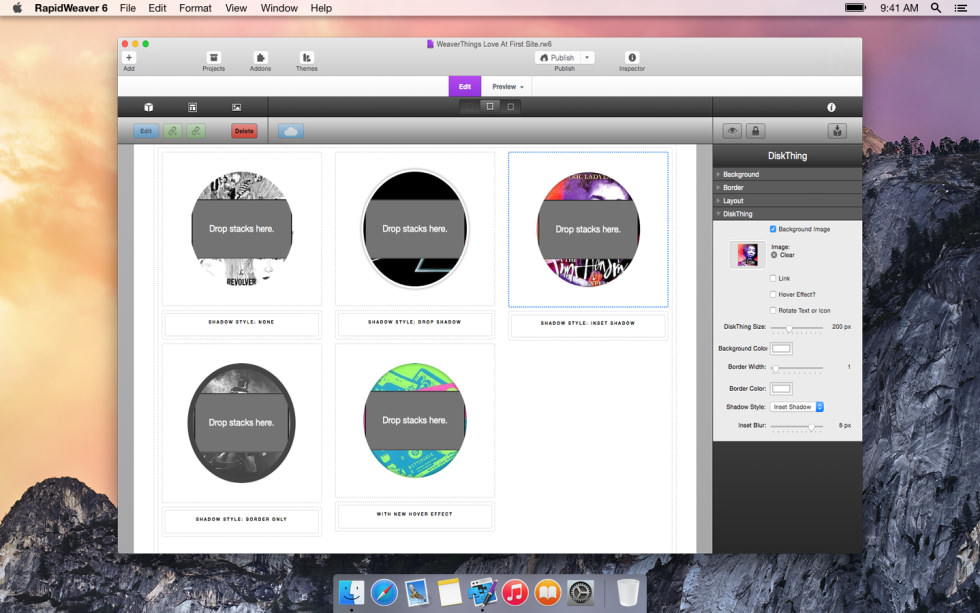Open Finder from the dock
Image resolution: width=980 pixels, height=613 pixels.
click(x=351, y=592)
